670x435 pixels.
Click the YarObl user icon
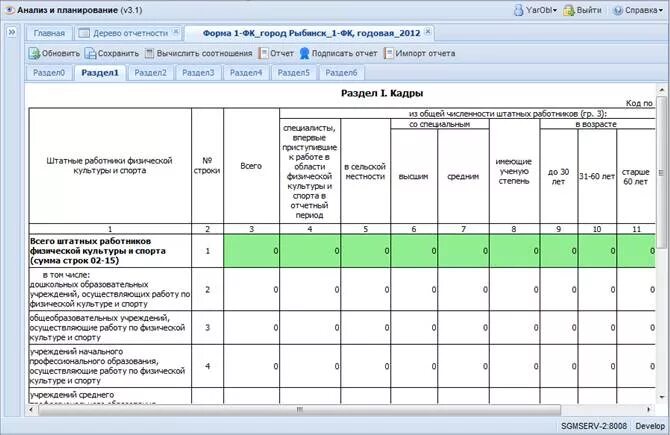(518, 10)
